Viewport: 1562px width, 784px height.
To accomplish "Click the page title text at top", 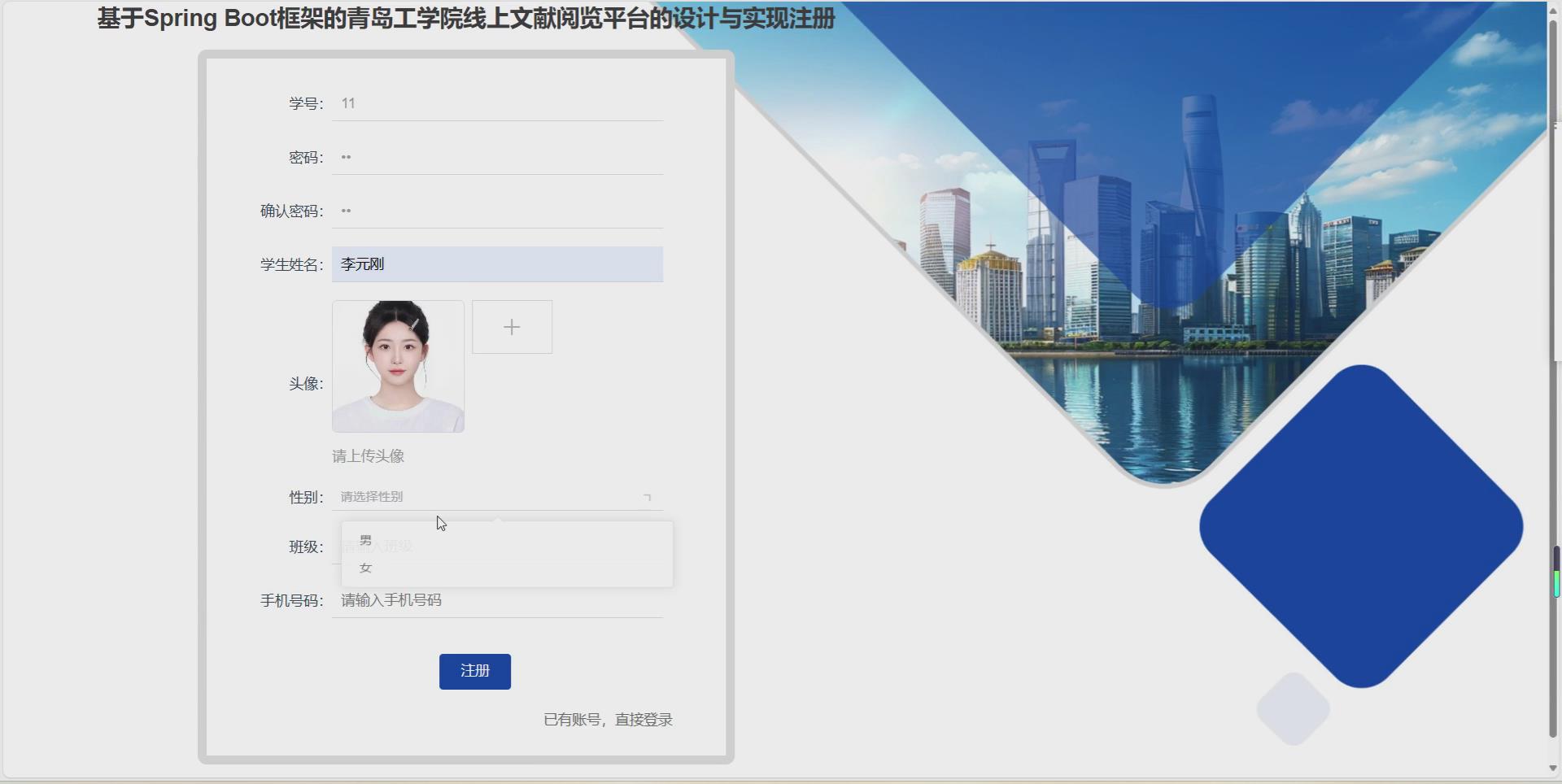I will click(465, 18).
